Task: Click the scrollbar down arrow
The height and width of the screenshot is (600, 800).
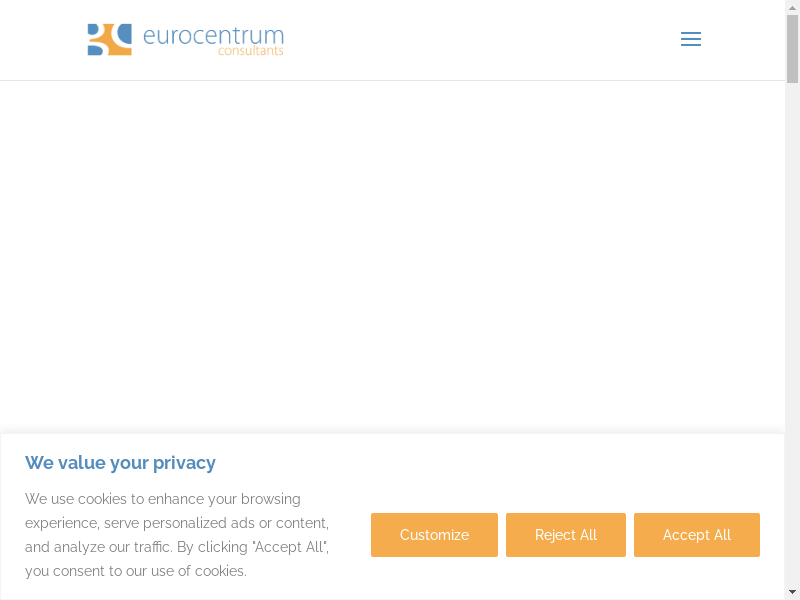Action: click(x=792, y=593)
